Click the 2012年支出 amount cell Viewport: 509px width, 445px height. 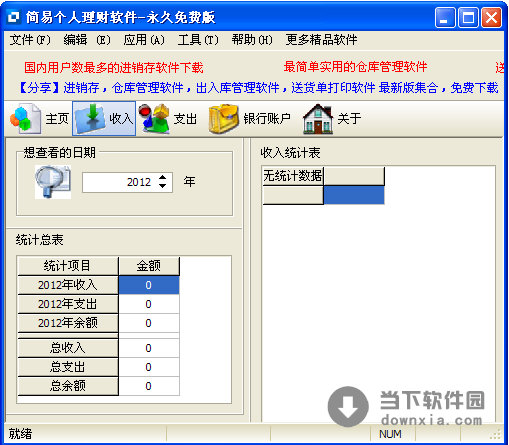point(149,304)
